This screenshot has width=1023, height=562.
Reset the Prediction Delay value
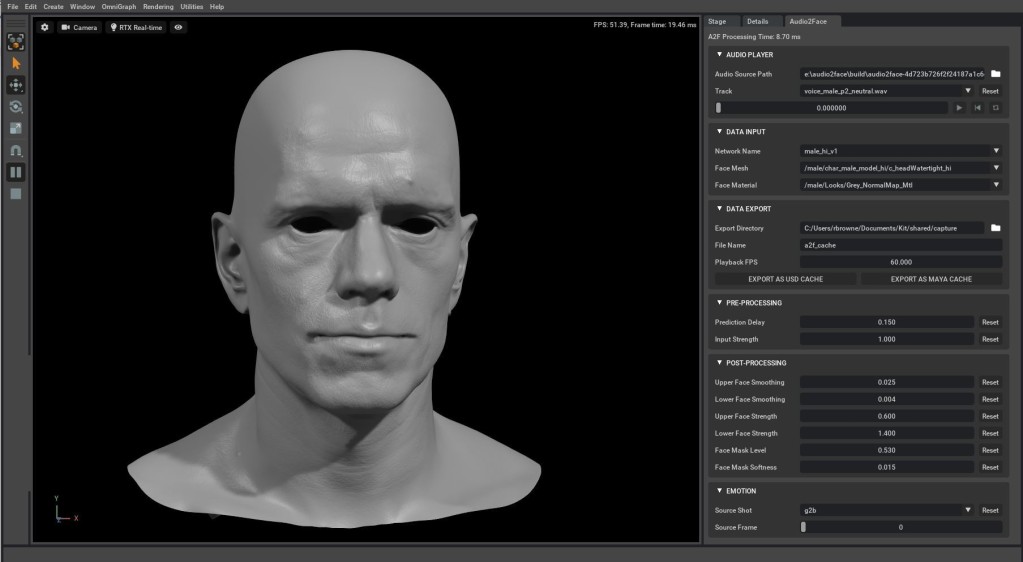click(x=989, y=322)
